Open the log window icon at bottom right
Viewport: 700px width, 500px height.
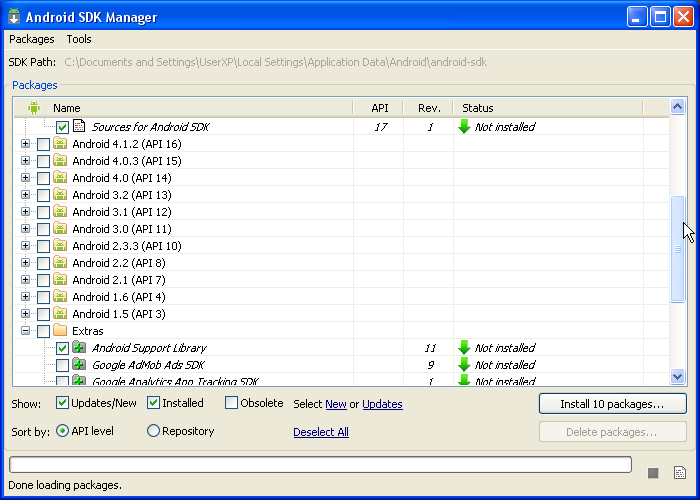[680, 472]
